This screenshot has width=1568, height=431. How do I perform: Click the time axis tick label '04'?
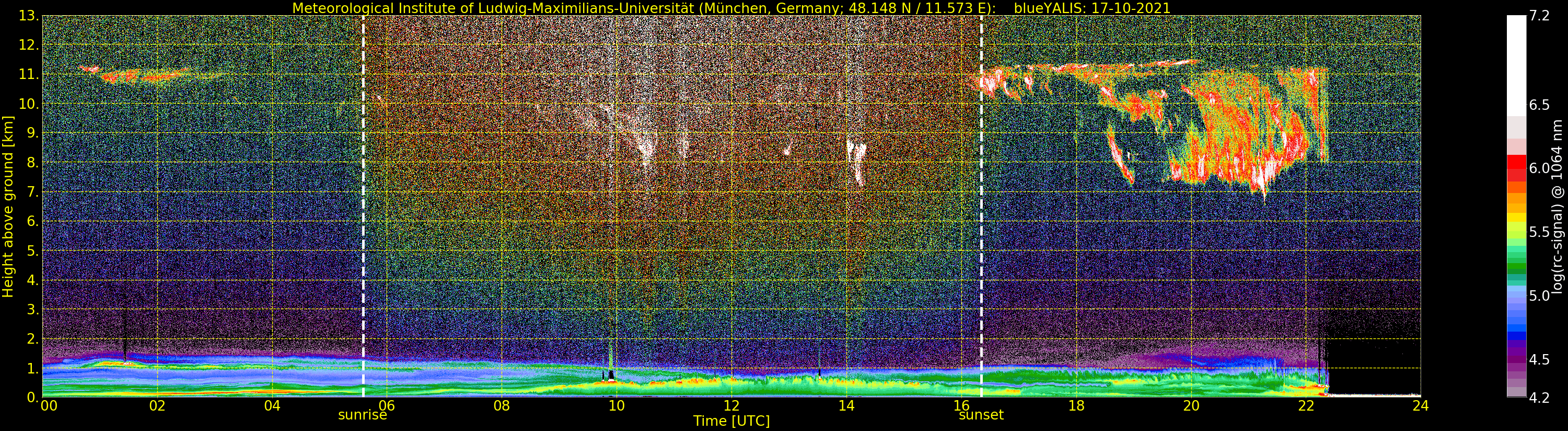(x=272, y=406)
